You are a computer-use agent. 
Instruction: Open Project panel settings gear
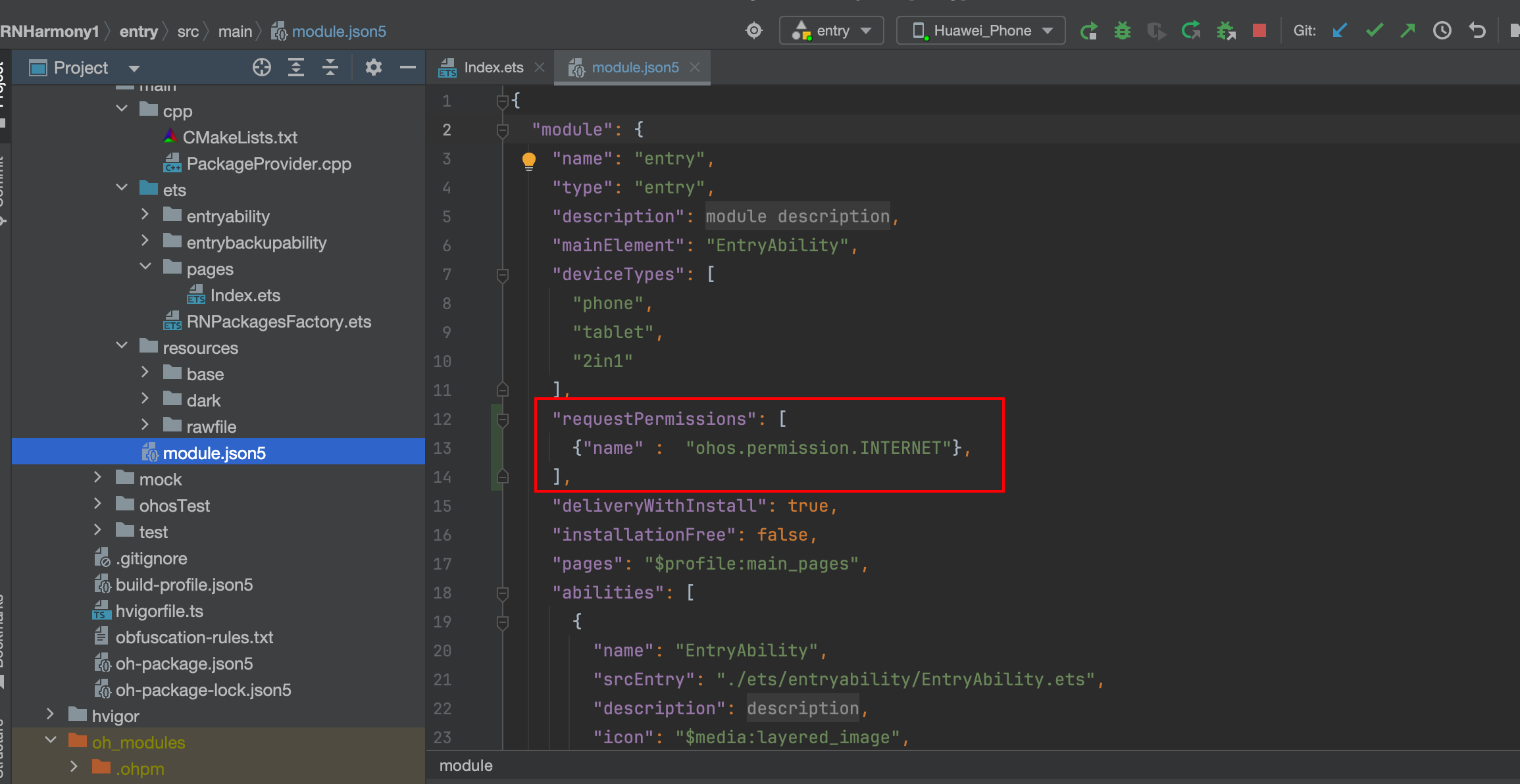coord(374,67)
